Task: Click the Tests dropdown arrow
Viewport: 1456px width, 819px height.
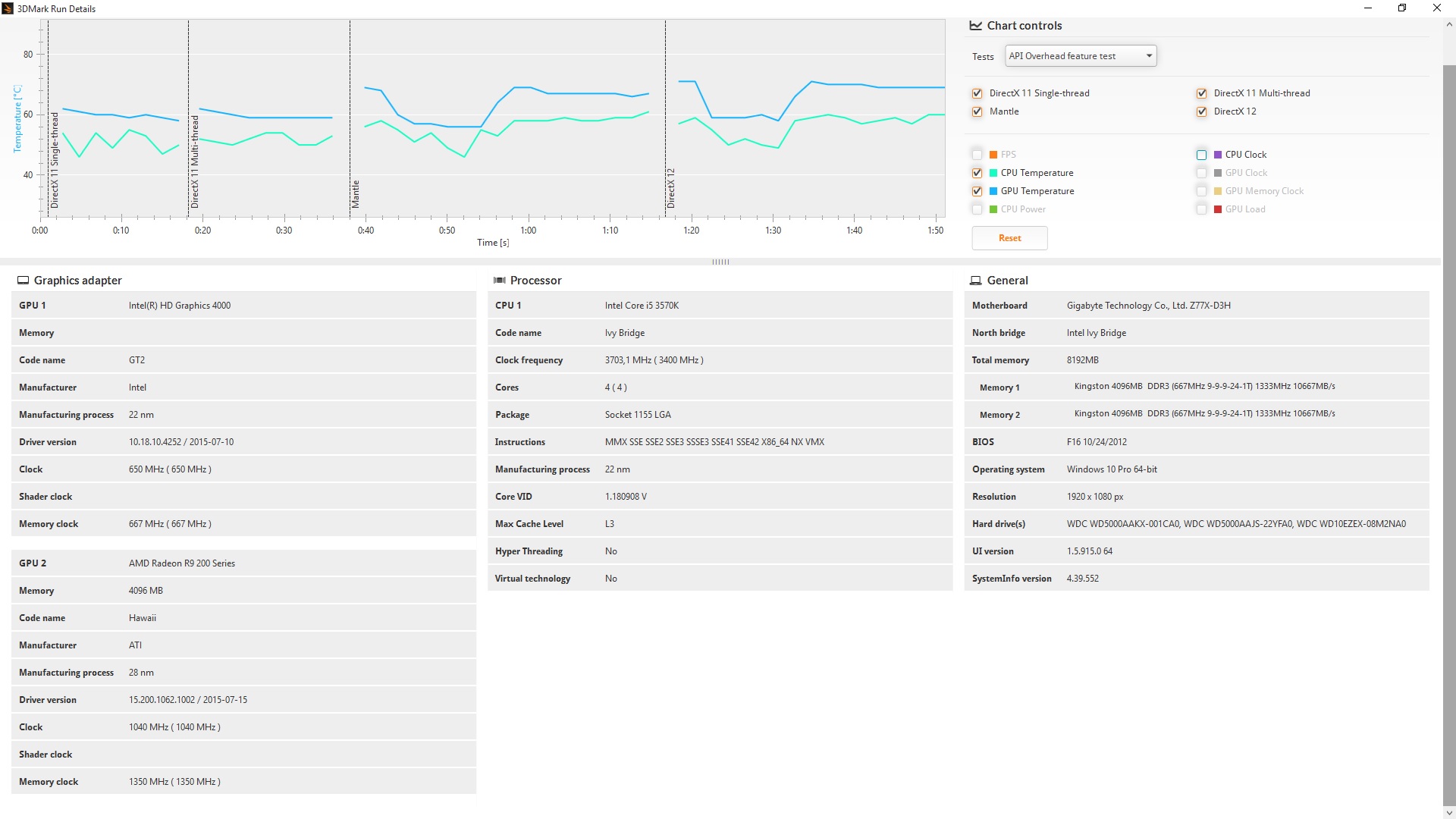Action: point(1149,56)
